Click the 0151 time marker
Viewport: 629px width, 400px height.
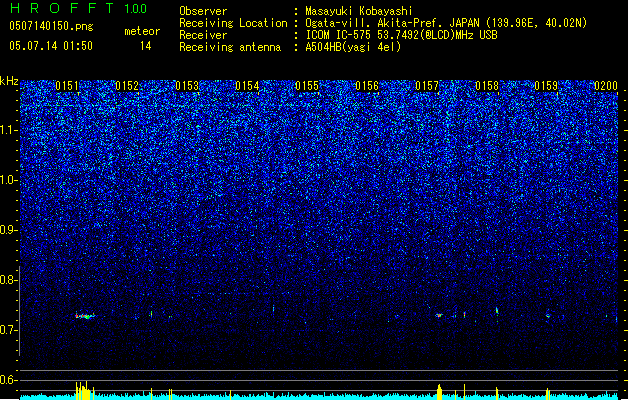[x=67, y=86]
